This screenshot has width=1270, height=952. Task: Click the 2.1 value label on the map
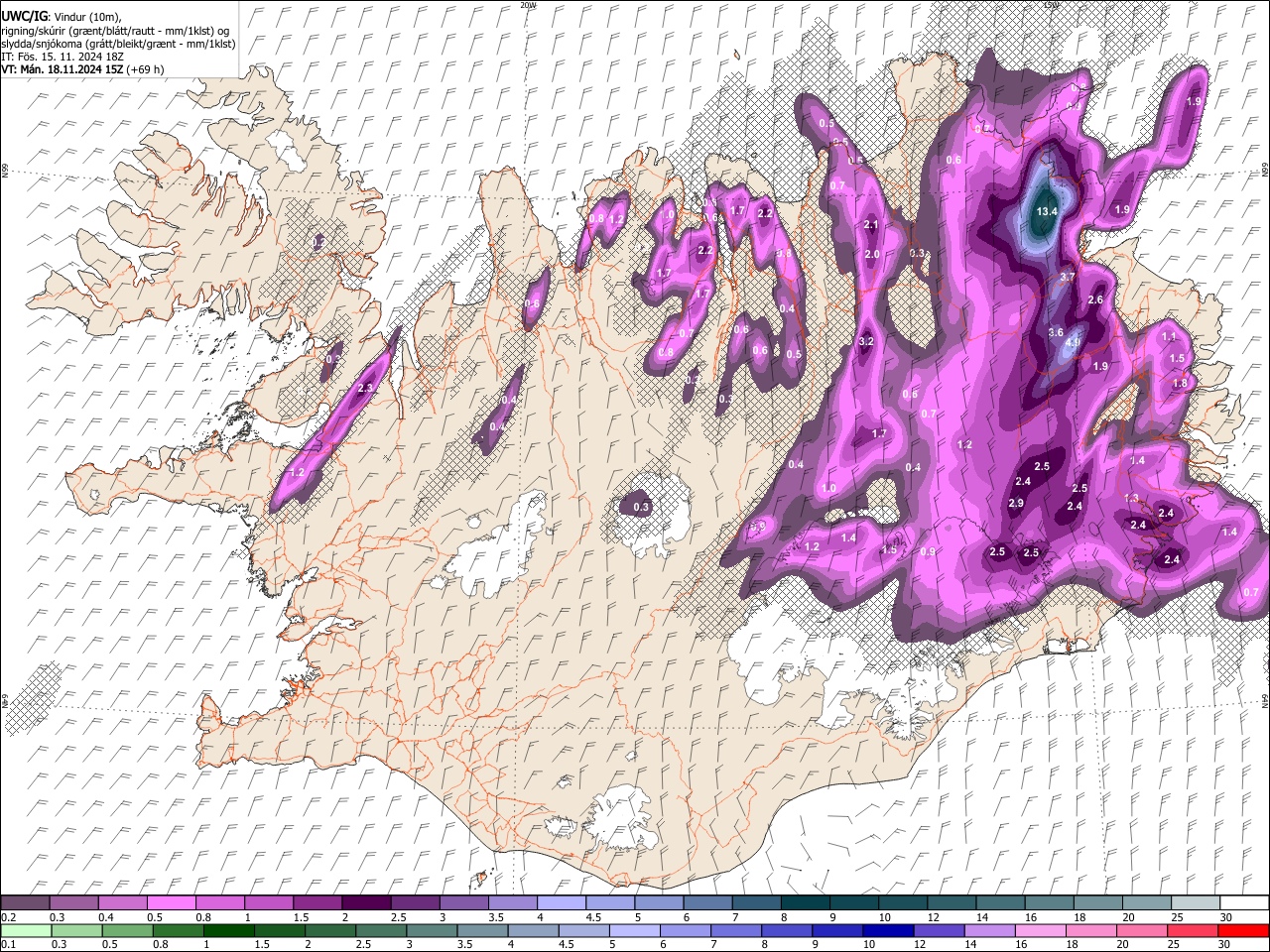click(872, 225)
